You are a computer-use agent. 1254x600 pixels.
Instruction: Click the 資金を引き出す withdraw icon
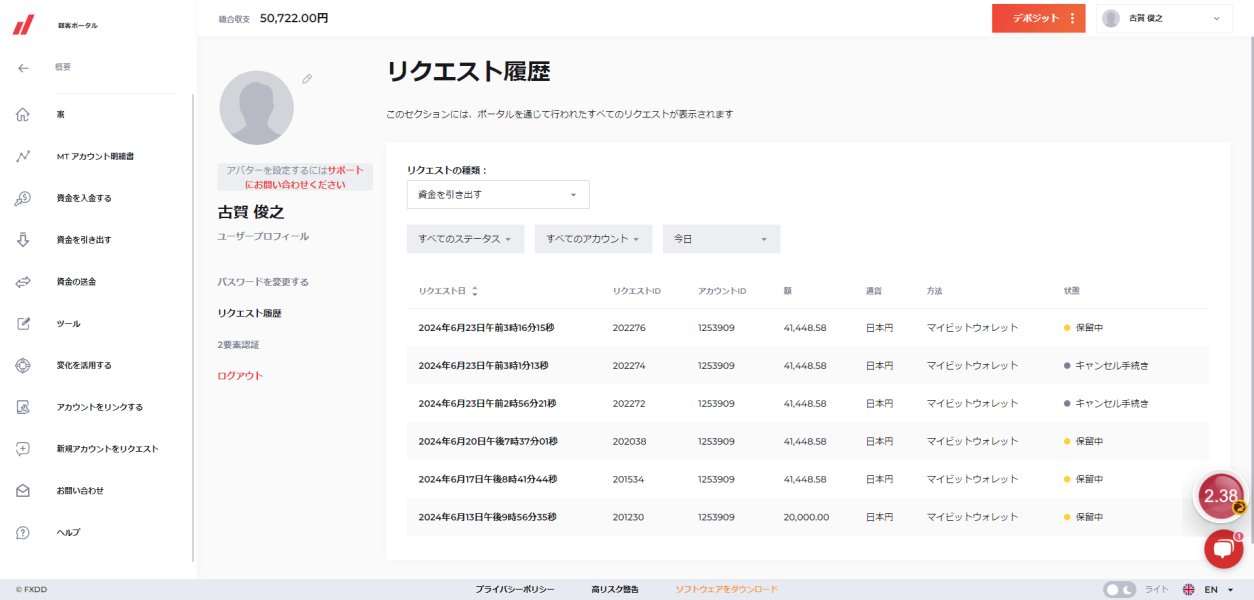(x=23, y=240)
